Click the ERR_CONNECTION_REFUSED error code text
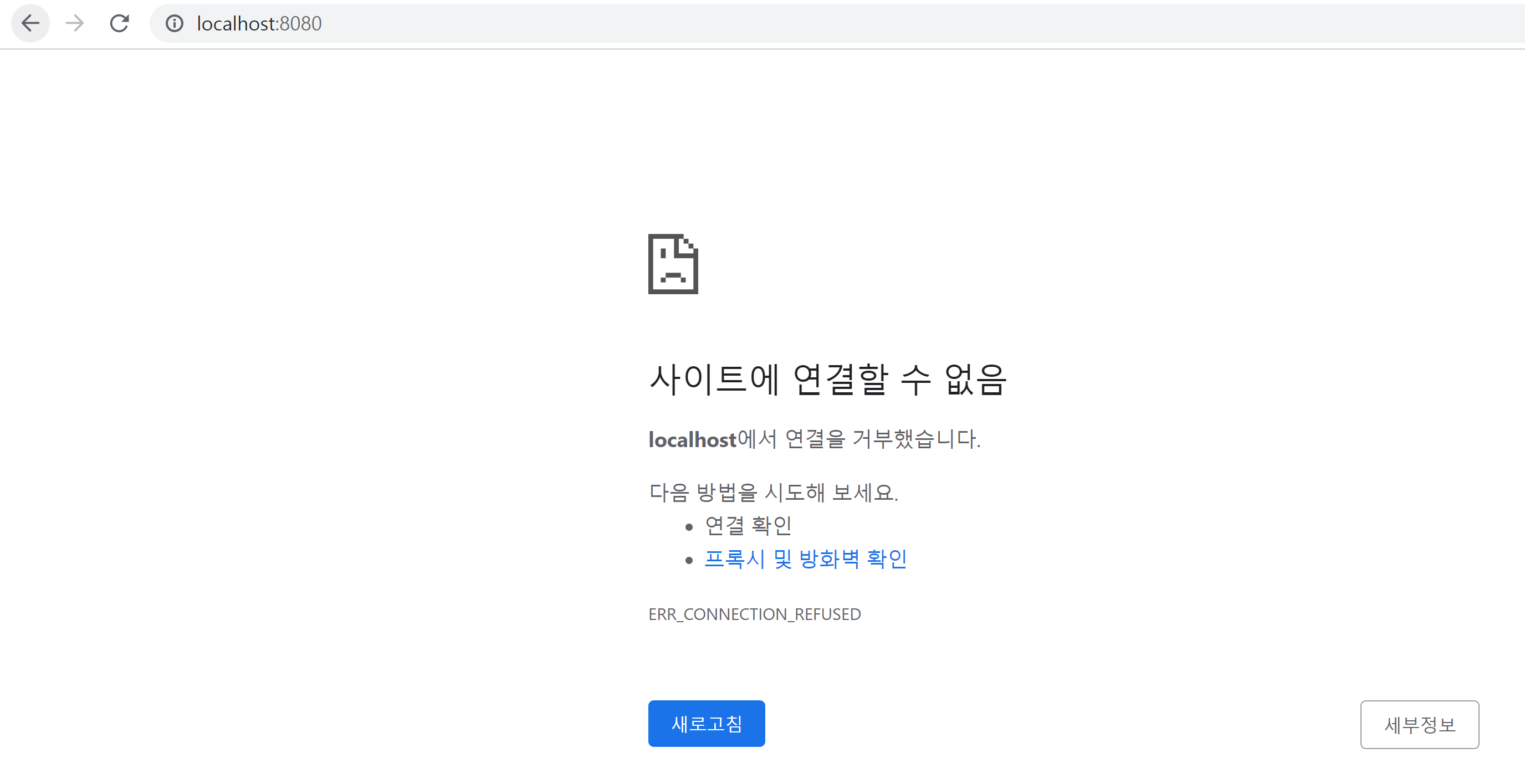Screen dimensions: 1525x784 [x=754, y=614]
